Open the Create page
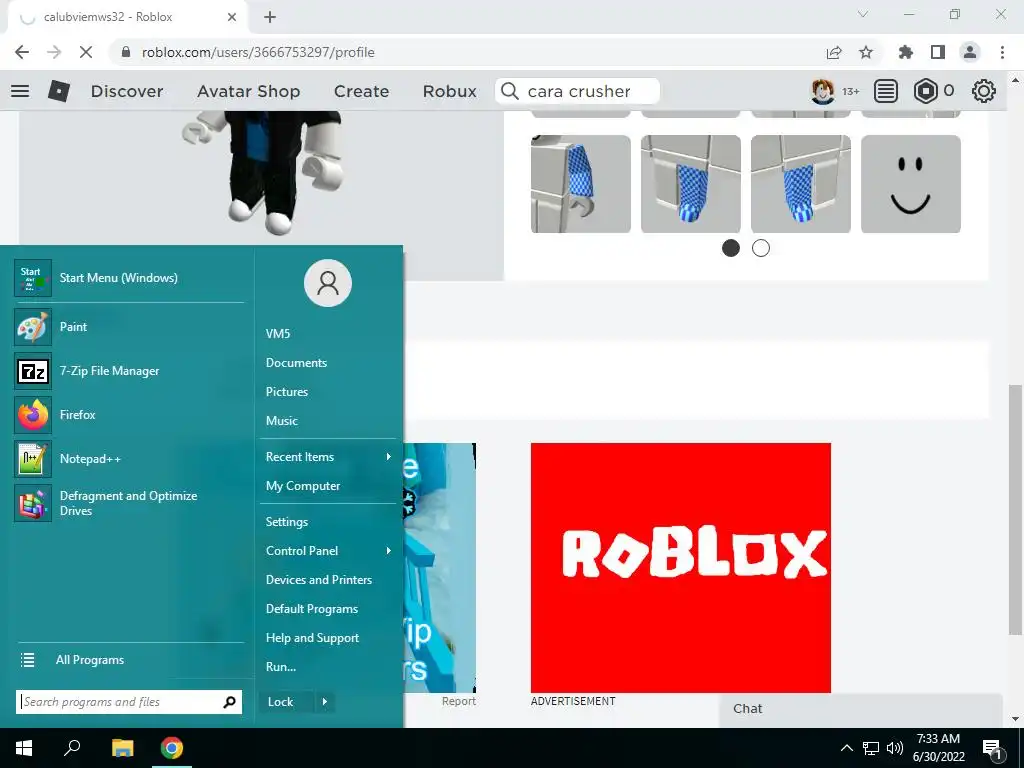This screenshot has height=768, width=1024. 361,91
